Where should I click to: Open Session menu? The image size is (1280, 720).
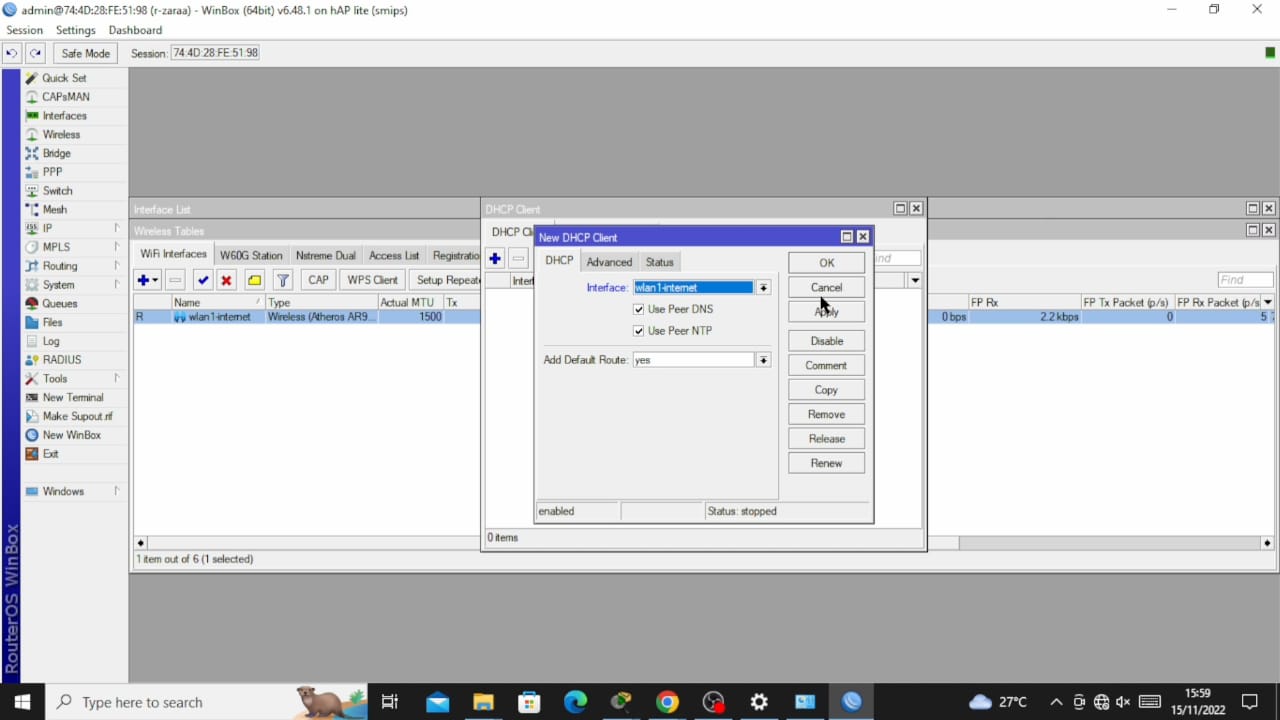[24, 30]
